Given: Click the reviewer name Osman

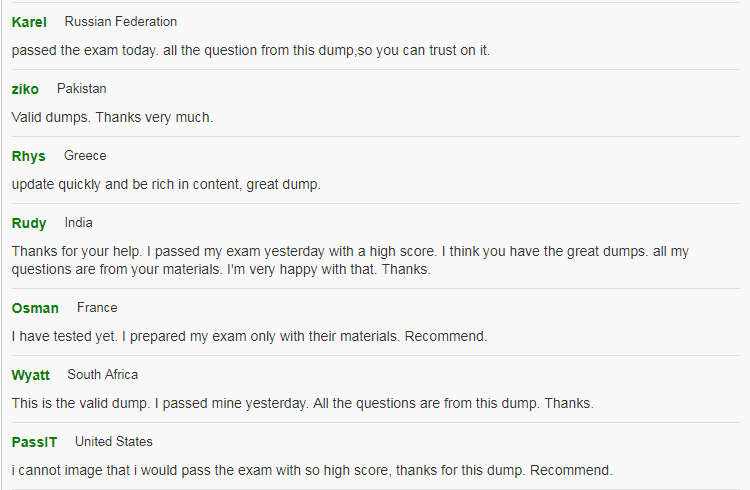Looking at the screenshot, I should (x=35, y=308).
